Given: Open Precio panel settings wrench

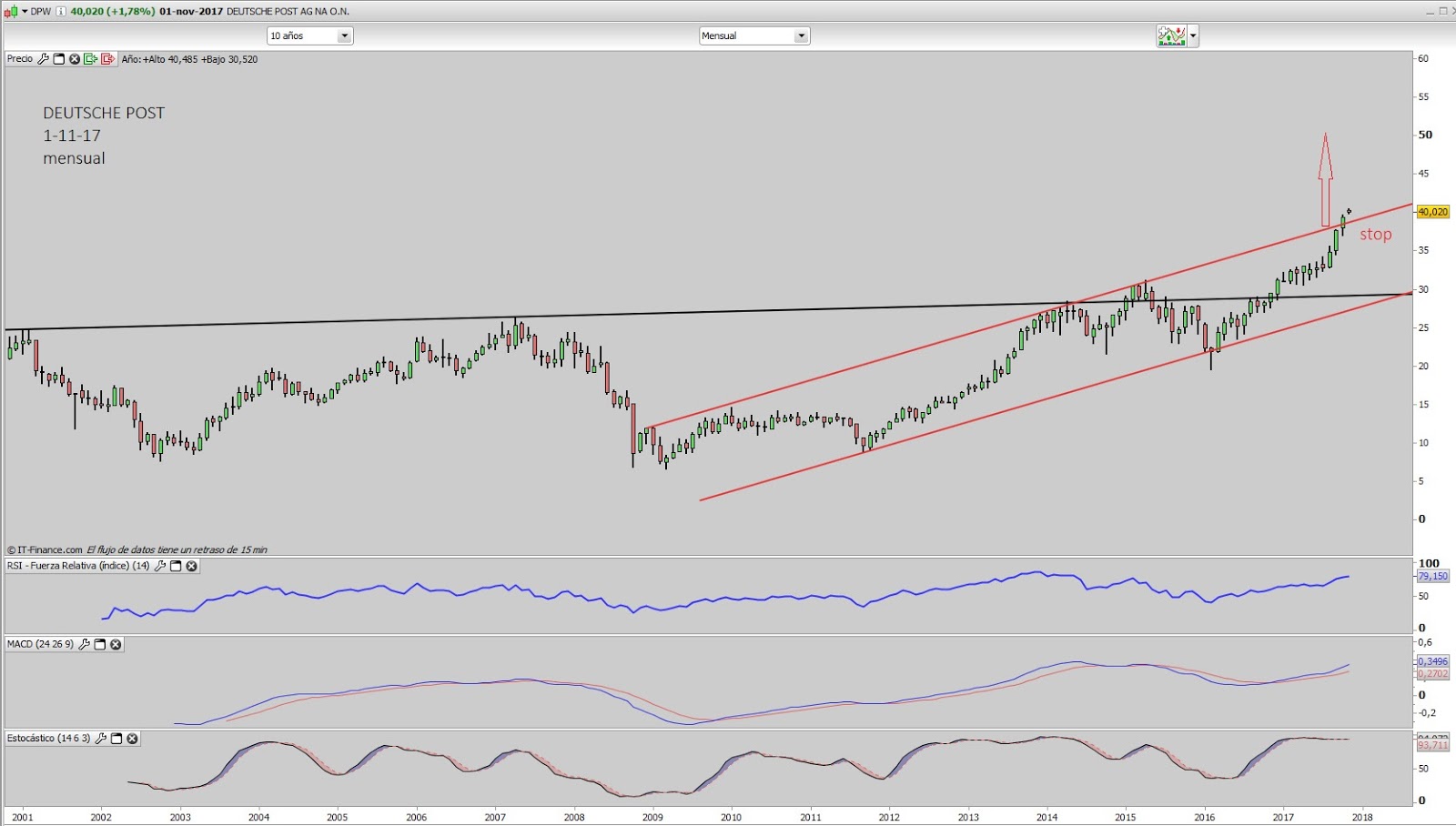Looking at the screenshot, I should point(43,59).
